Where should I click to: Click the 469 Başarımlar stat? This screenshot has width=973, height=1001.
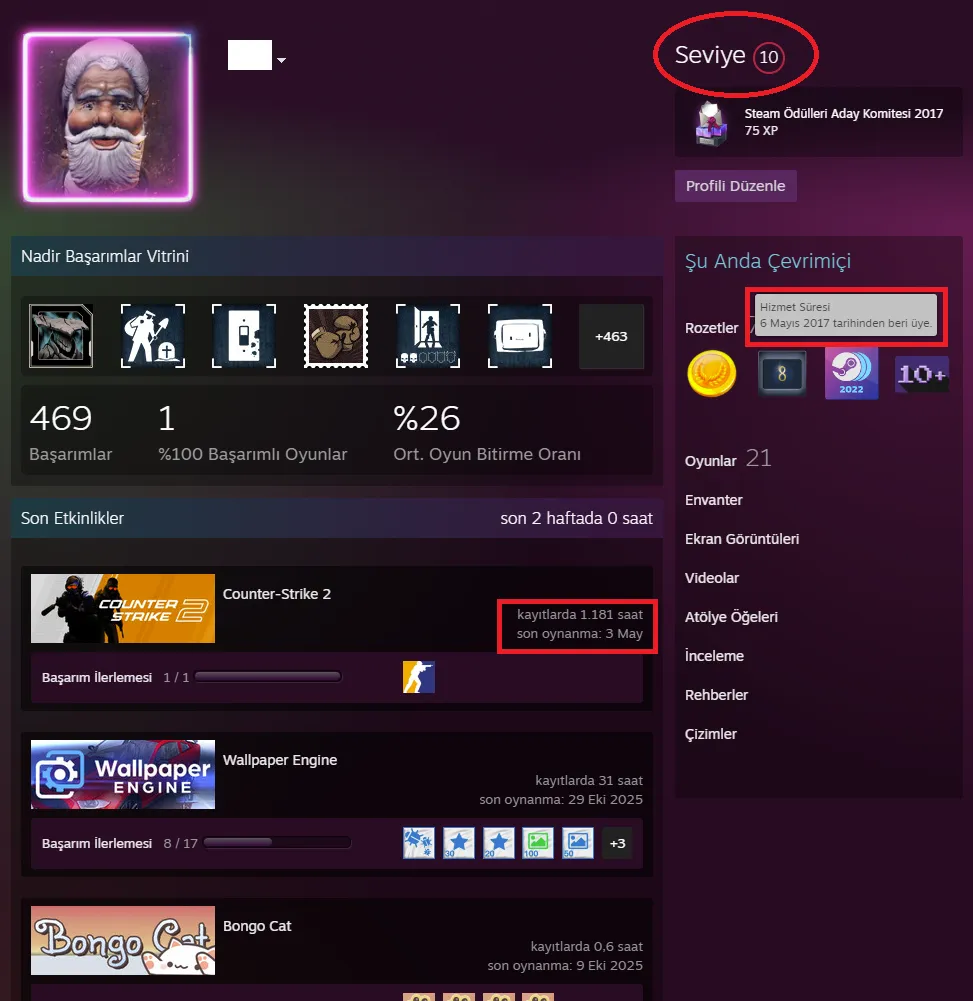(70, 432)
